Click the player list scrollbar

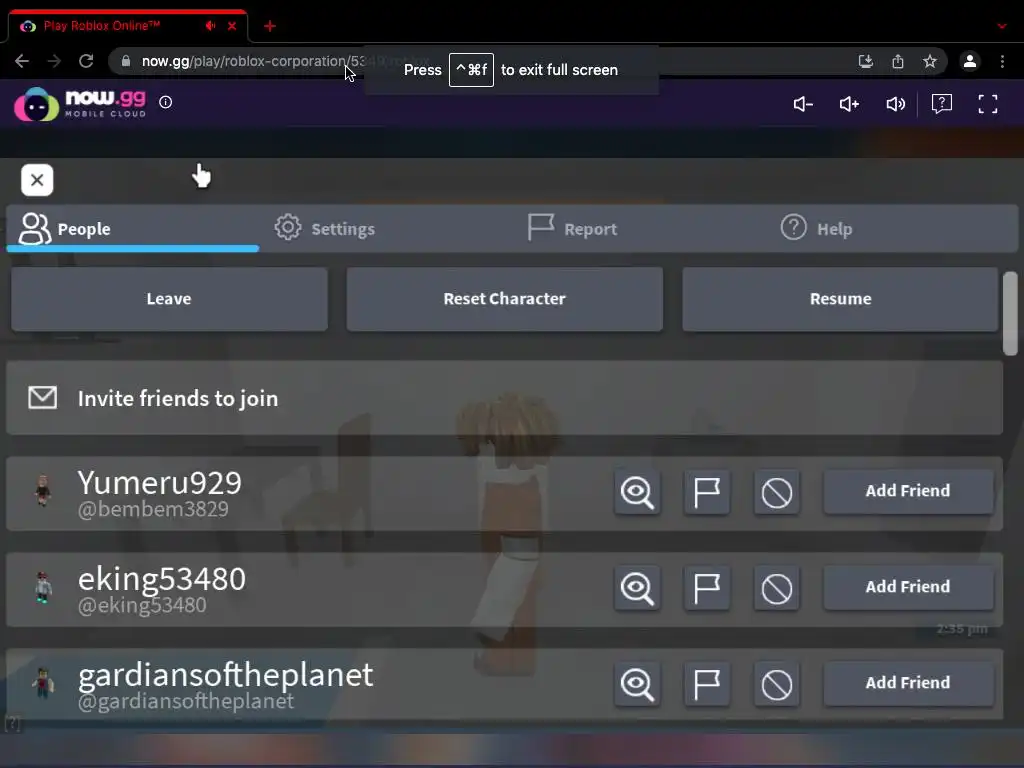coord(1010,313)
